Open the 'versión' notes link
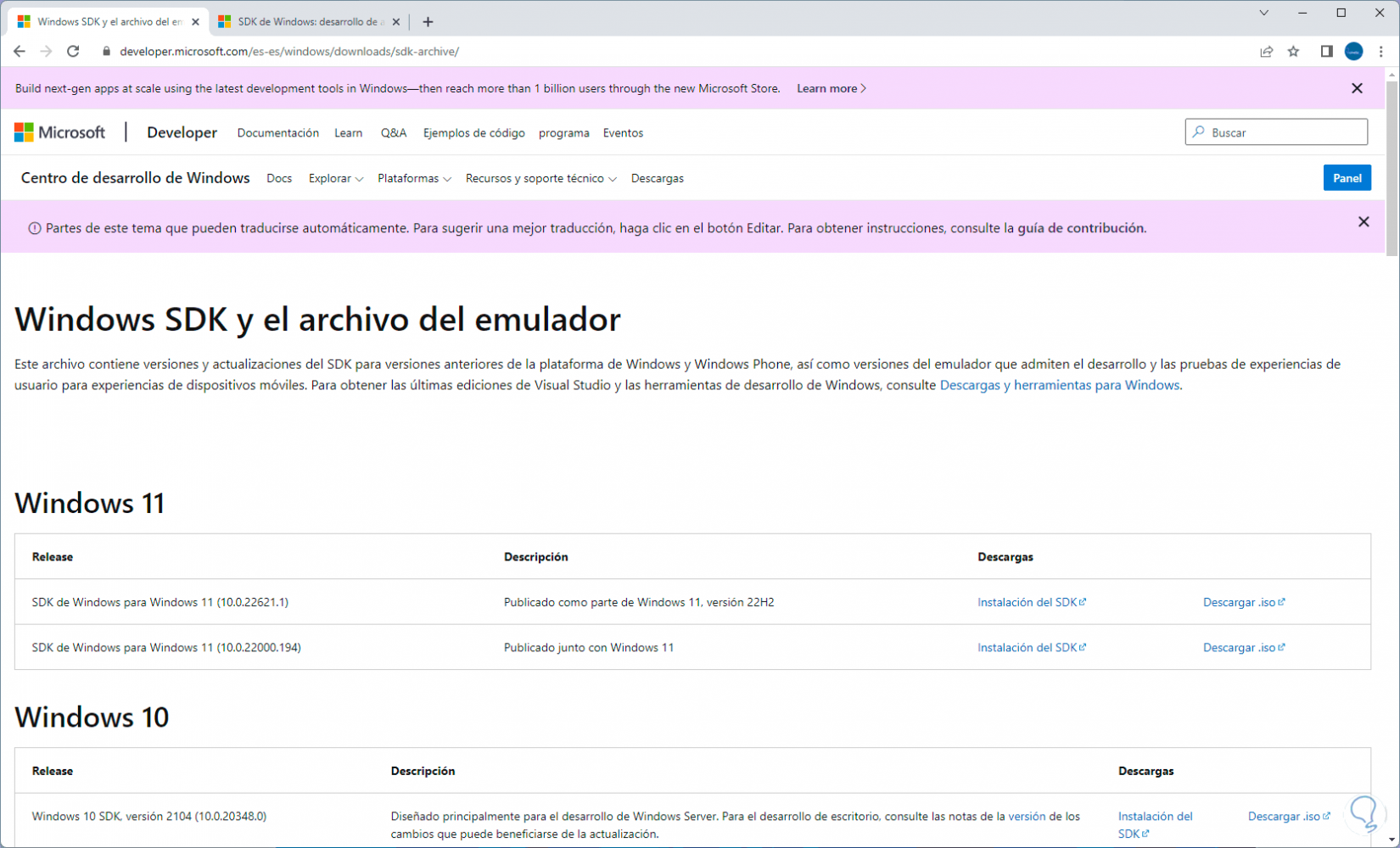Screen dimensions: 1400x848 point(1027,816)
